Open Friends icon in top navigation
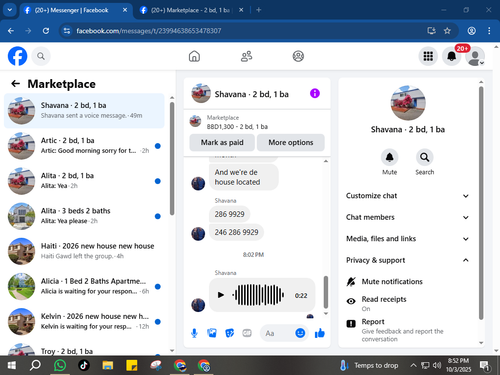This screenshot has height=375, width=500. tap(246, 56)
